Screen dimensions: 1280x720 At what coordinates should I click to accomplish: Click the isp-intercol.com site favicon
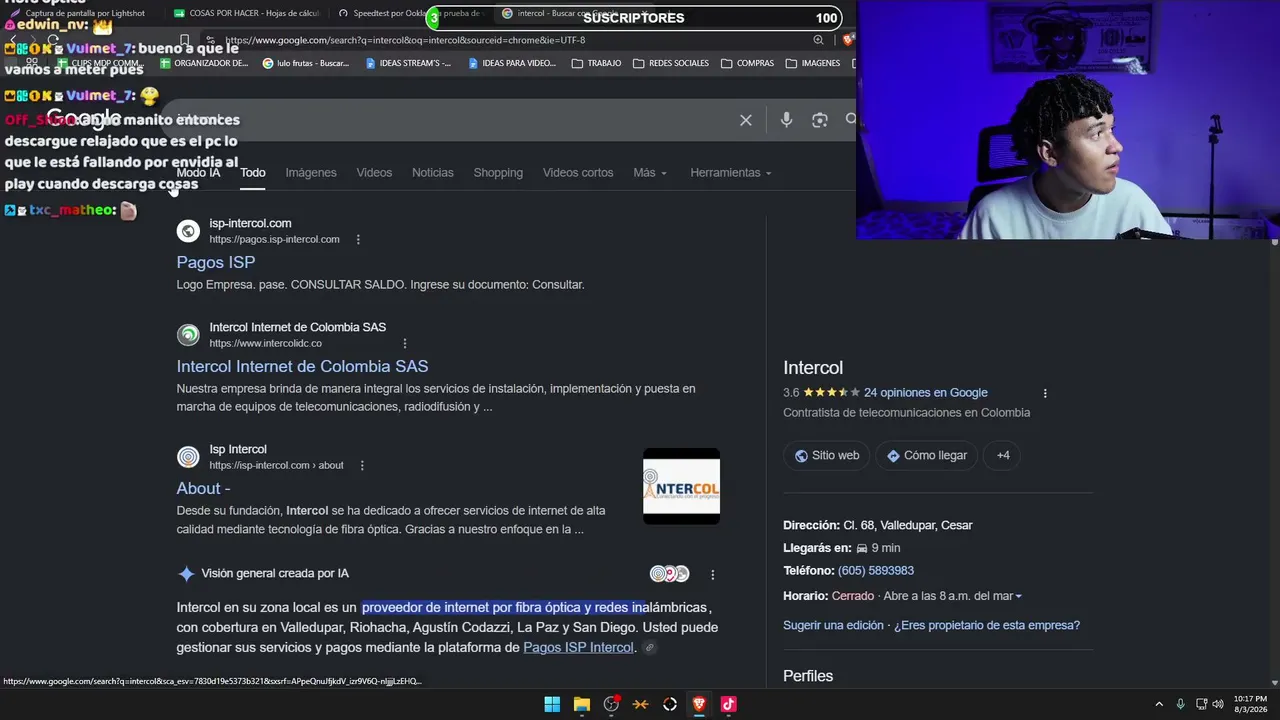click(x=188, y=231)
